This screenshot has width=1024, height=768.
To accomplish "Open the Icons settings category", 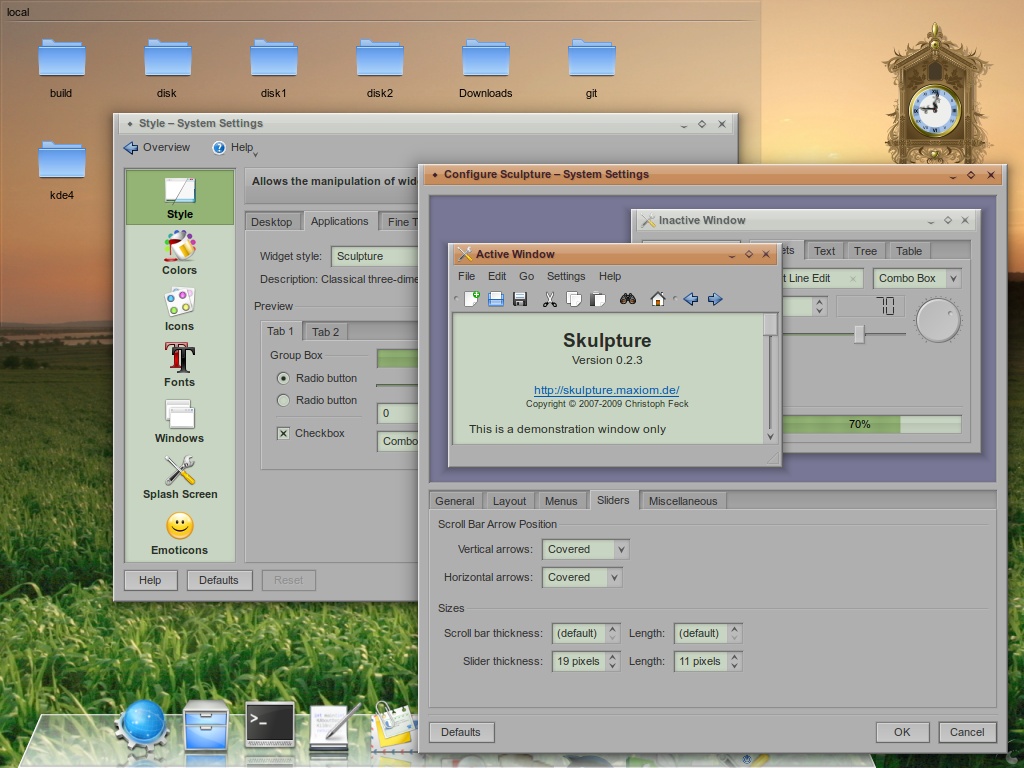I will coord(180,310).
